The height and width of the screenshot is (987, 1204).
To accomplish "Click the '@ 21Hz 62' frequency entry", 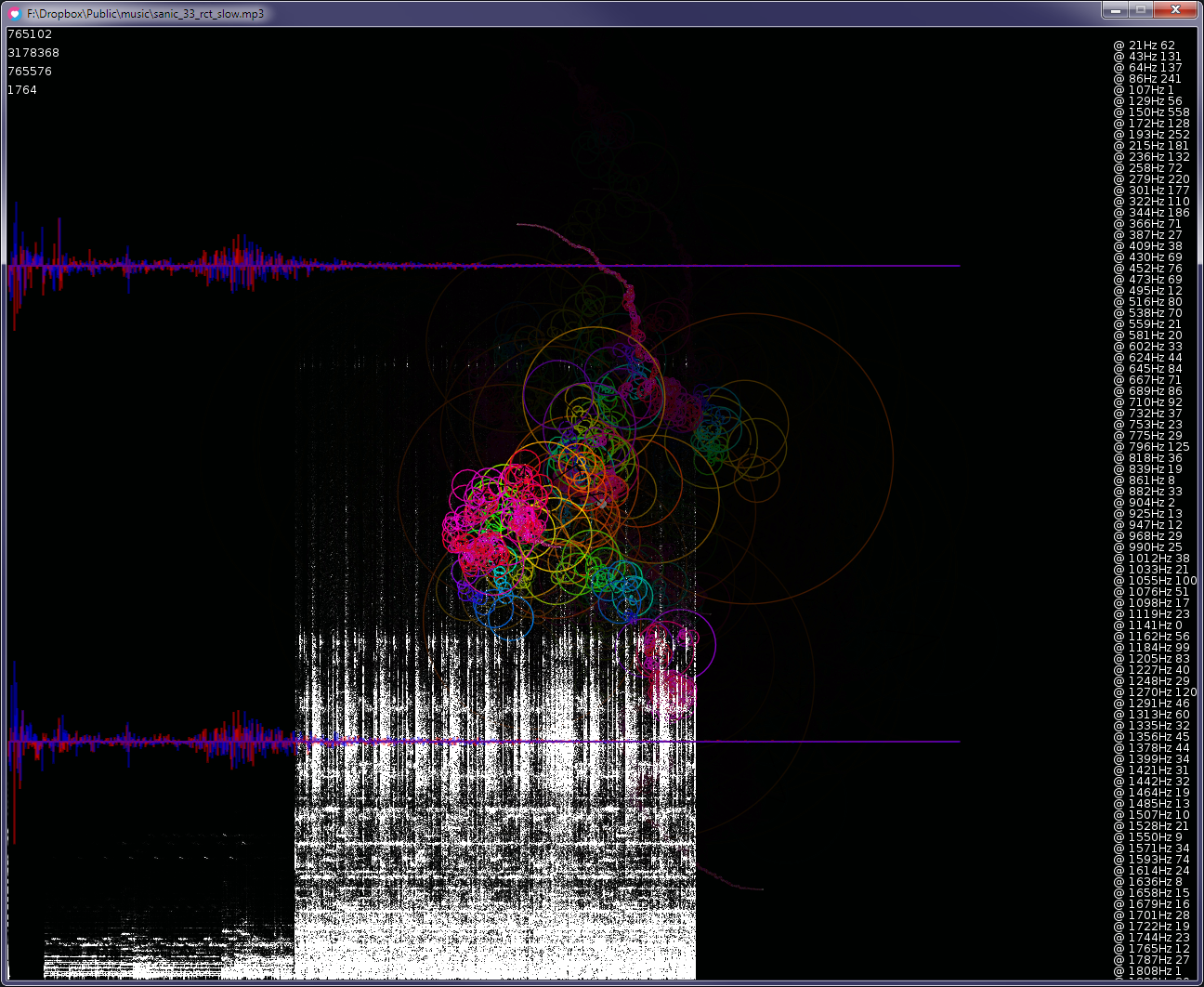I will click(1145, 46).
